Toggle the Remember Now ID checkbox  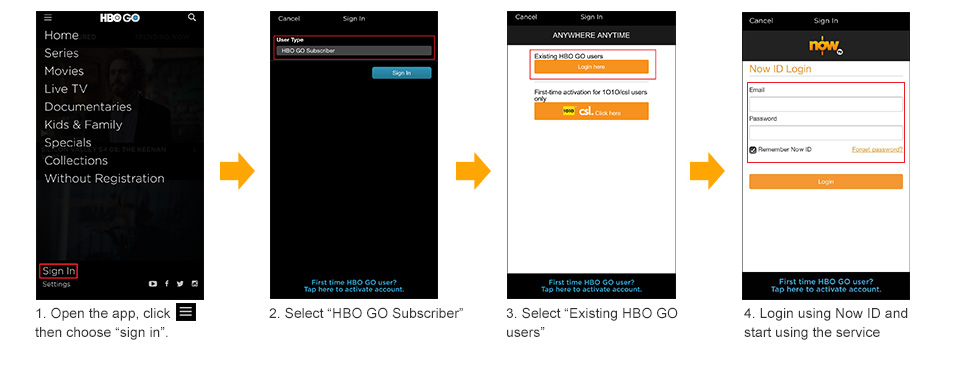coord(753,149)
